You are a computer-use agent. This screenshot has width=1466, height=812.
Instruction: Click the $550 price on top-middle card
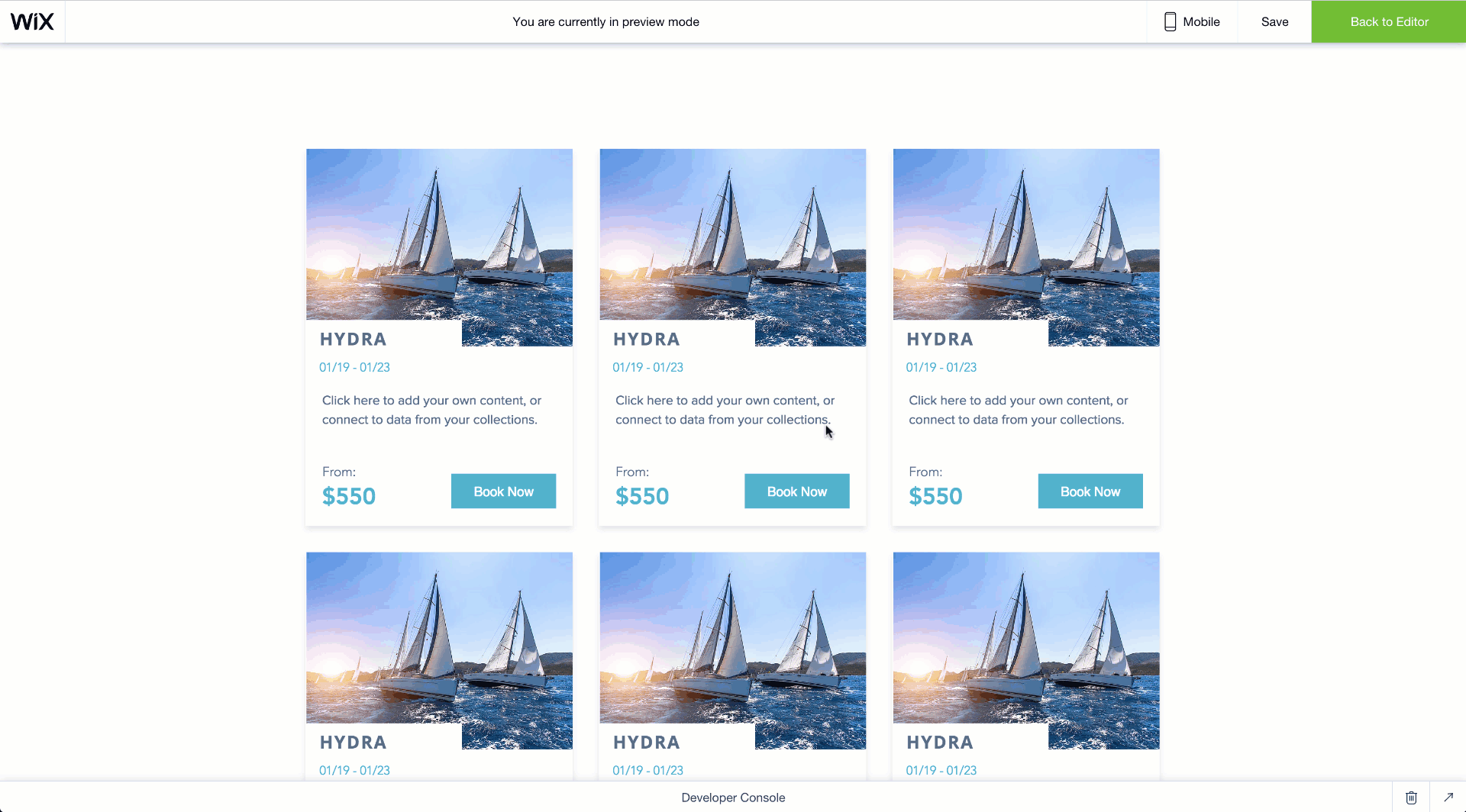pos(641,497)
